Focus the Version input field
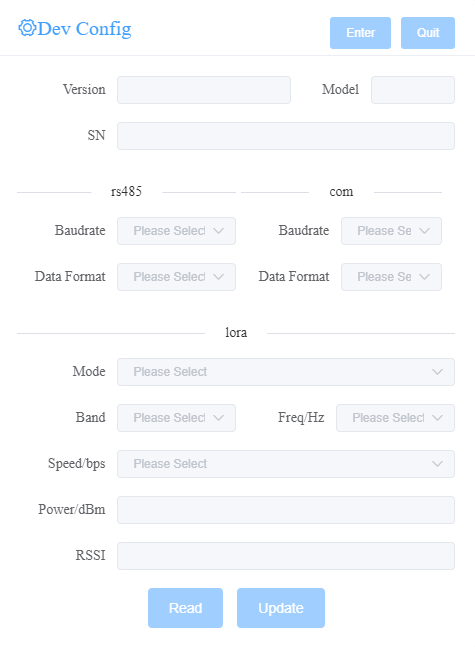The height and width of the screenshot is (647, 475). coord(204,90)
